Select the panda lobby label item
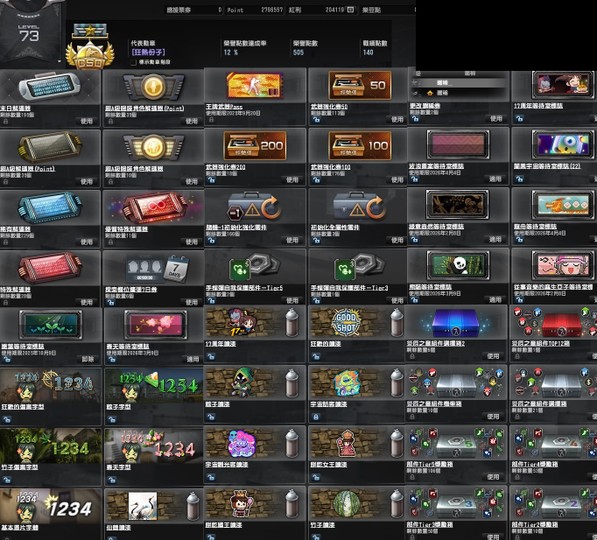The height and width of the screenshot is (540, 597). point(457,265)
